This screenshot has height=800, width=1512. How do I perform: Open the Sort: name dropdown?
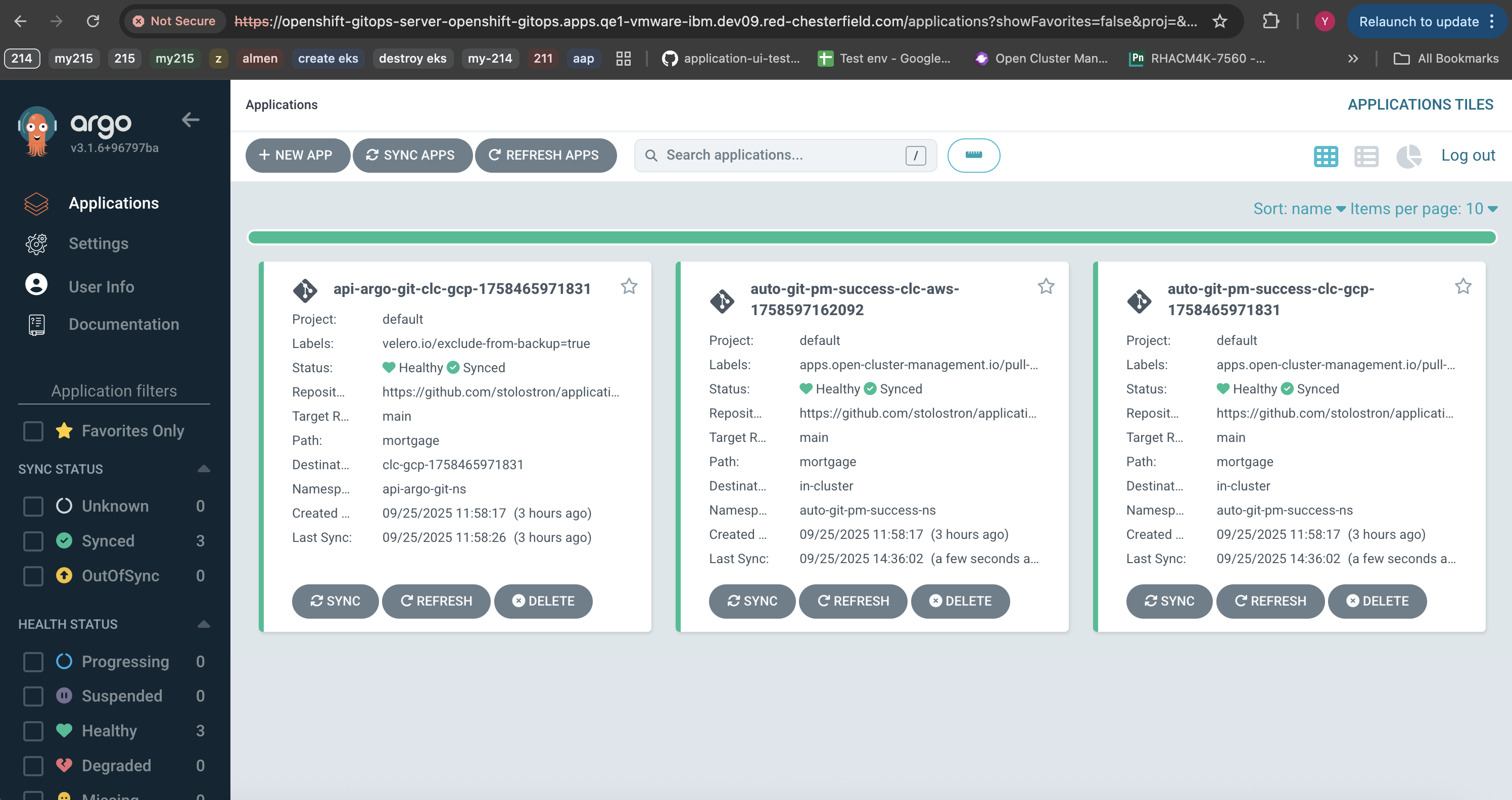1298,209
